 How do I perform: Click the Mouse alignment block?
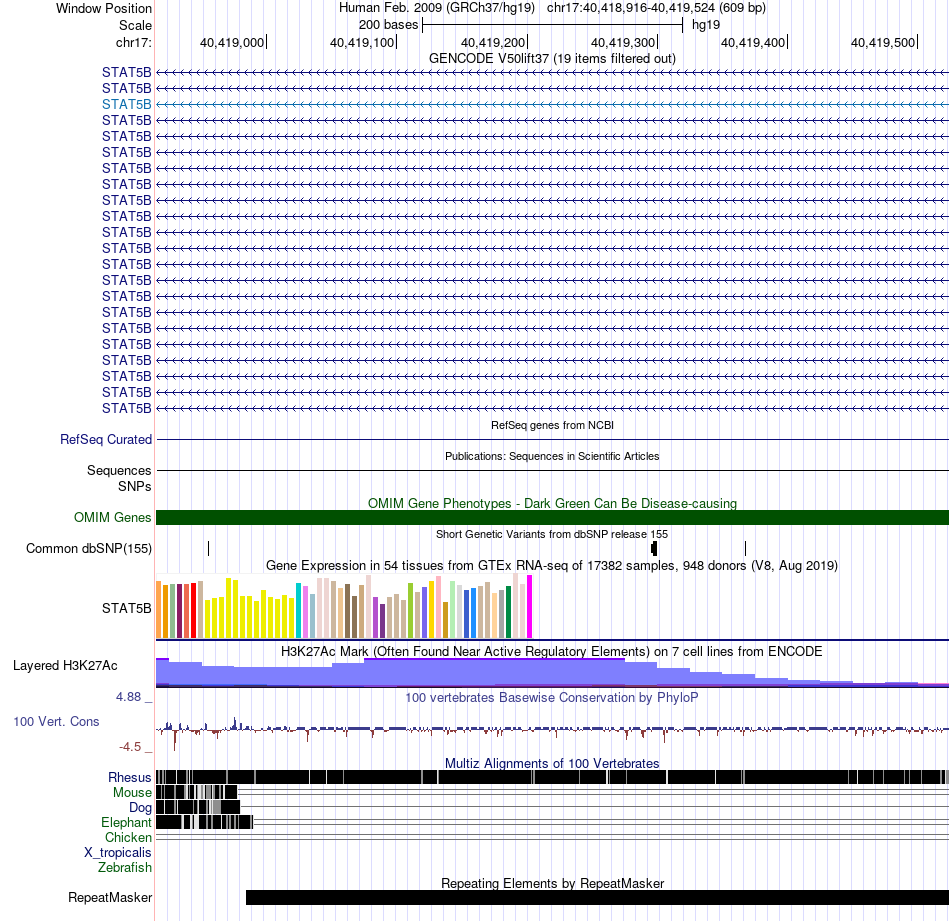pyautogui.click(x=196, y=792)
